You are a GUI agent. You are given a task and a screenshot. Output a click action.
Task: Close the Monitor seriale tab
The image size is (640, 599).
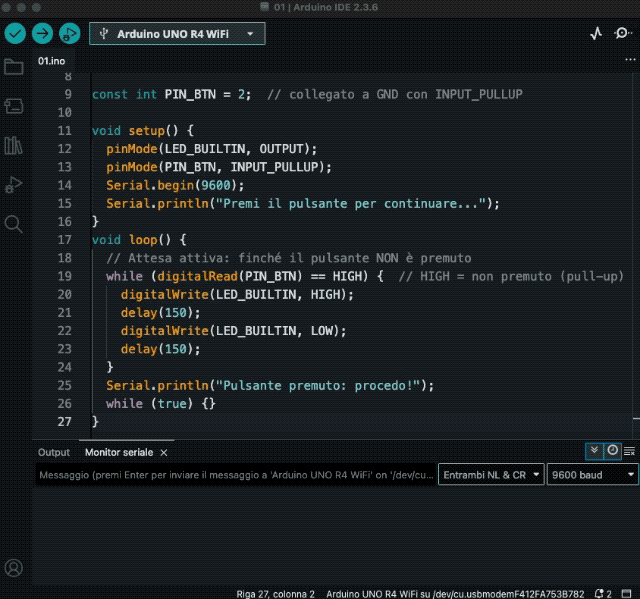tap(164, 453)
